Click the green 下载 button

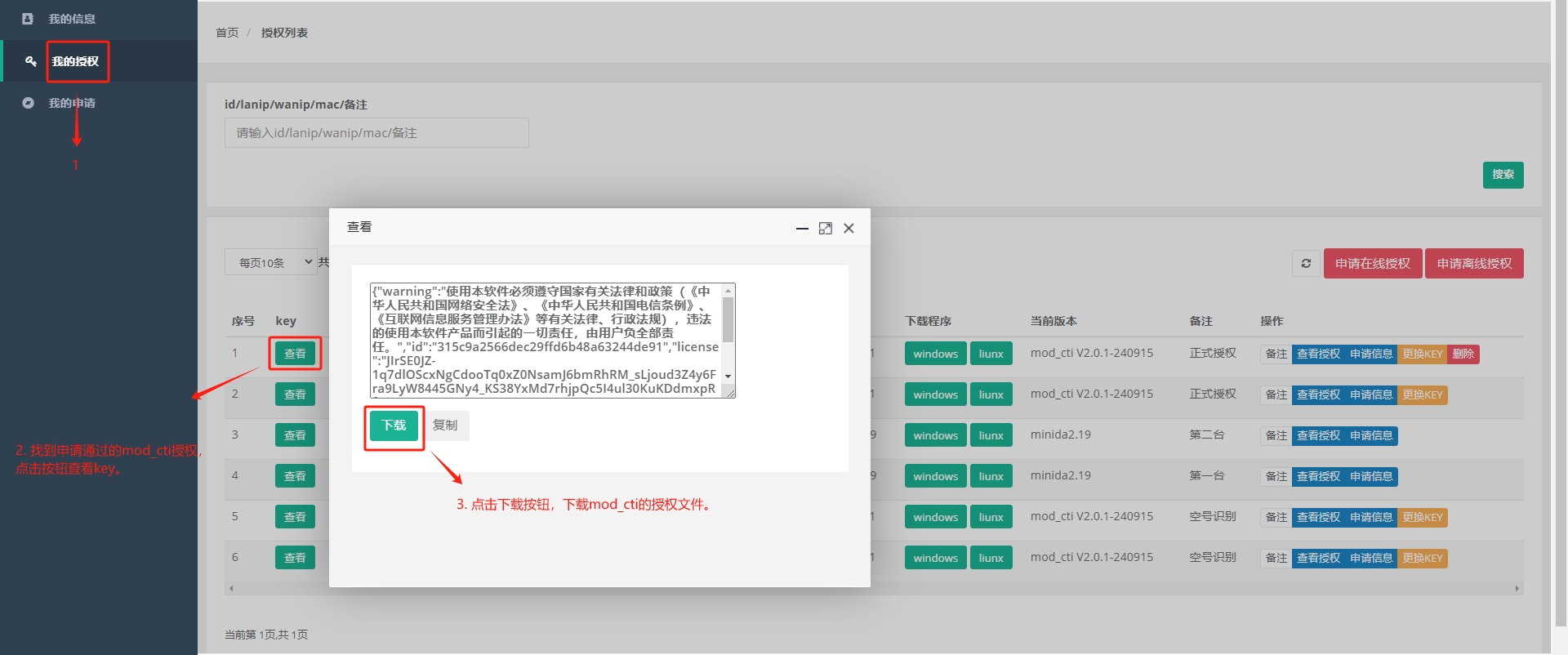394,426
